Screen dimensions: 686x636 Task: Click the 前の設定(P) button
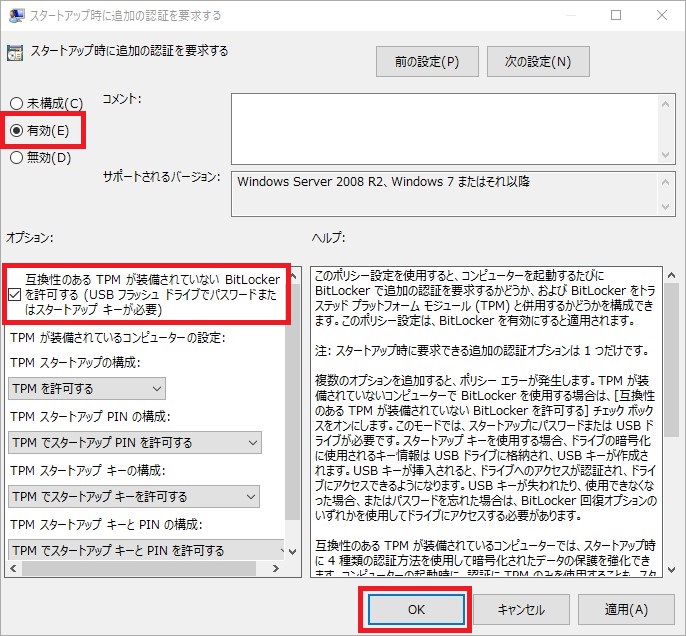pyautogui.click(x=427, y=62)
